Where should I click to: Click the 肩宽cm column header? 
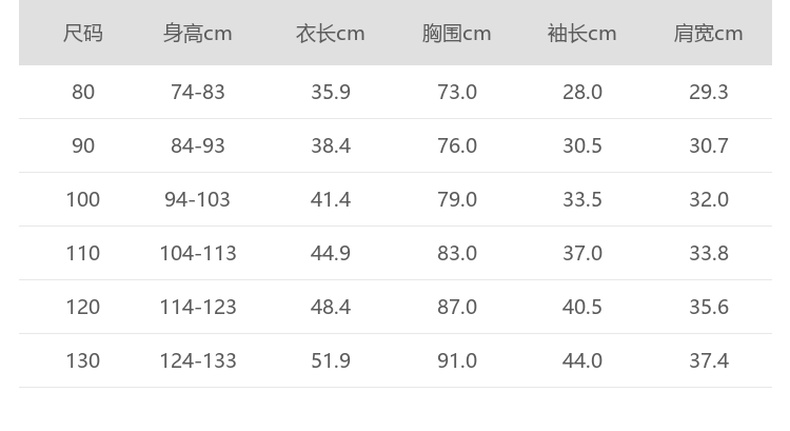[708, 34]
